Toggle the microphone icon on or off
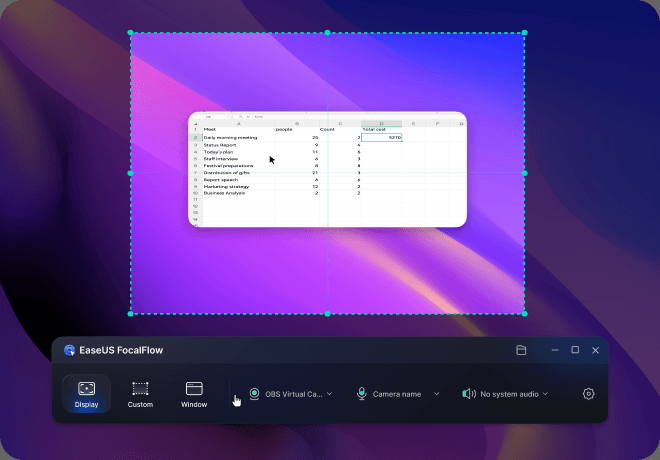The width and height of the screenshot is (660, 460). coord(361,394)
